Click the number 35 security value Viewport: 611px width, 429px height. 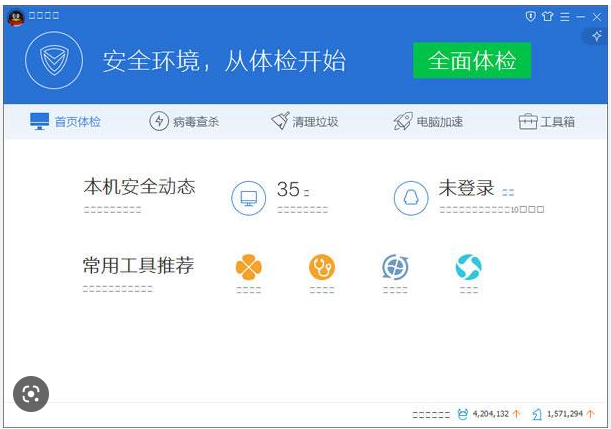(x=288, y=189)
